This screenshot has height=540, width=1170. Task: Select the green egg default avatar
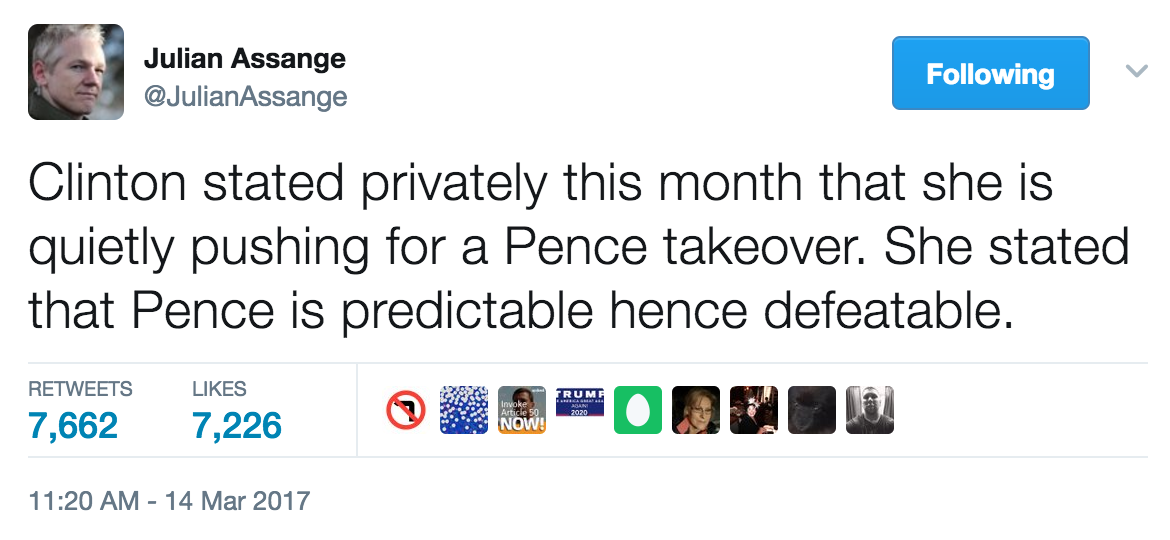tap(638, 409)
